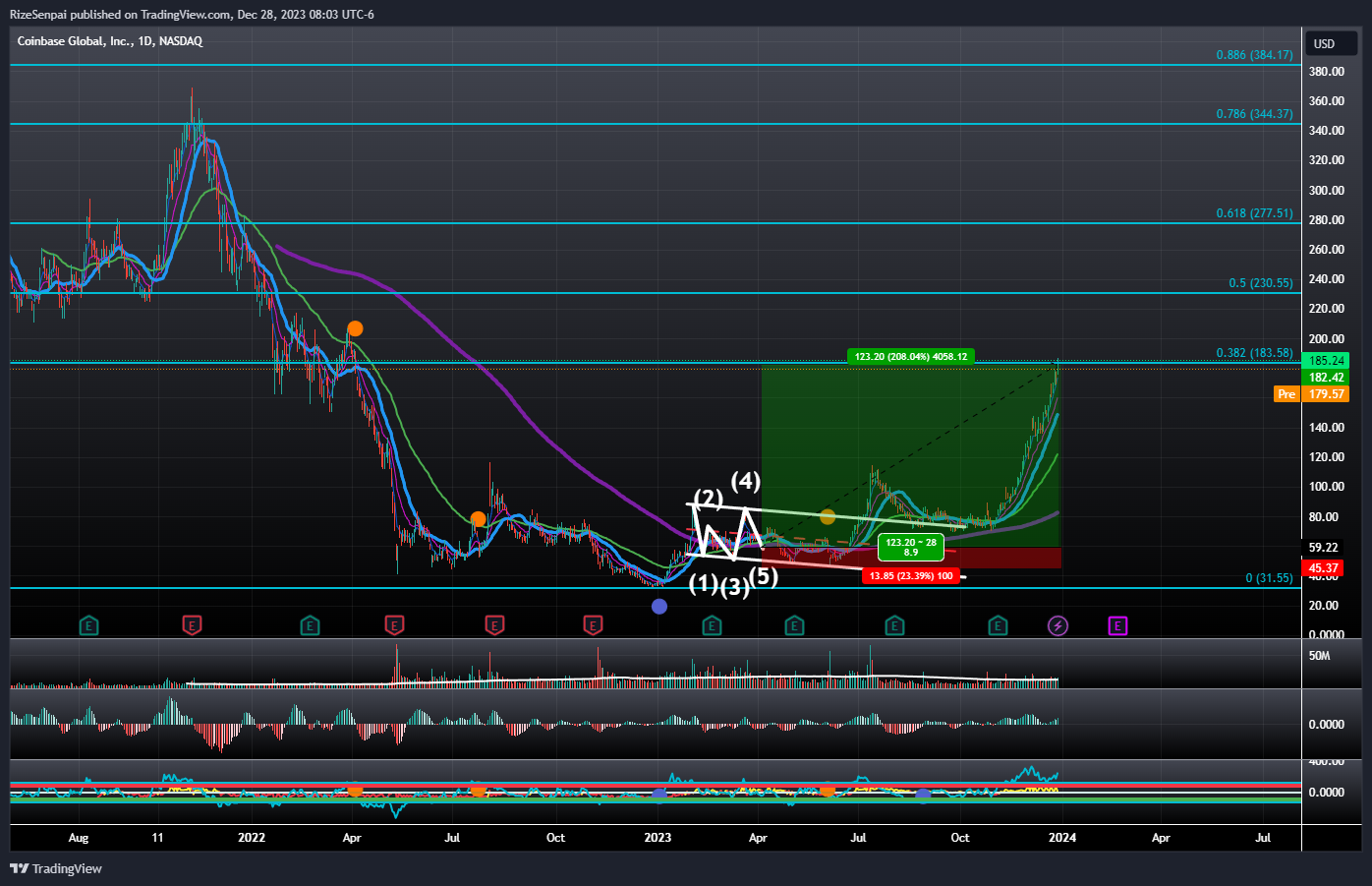Click the green earnings marker above Aug 2021

(88, 624)
